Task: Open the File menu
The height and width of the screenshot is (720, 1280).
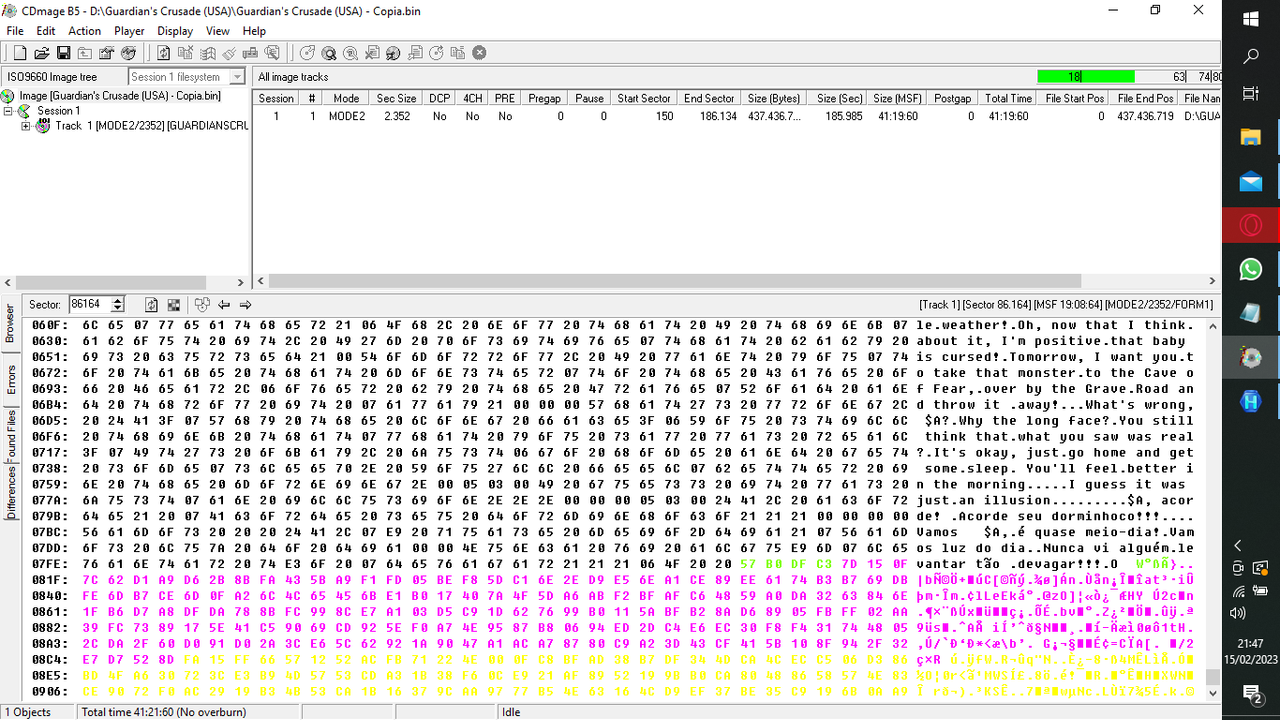Action: (x=15, y=31)
